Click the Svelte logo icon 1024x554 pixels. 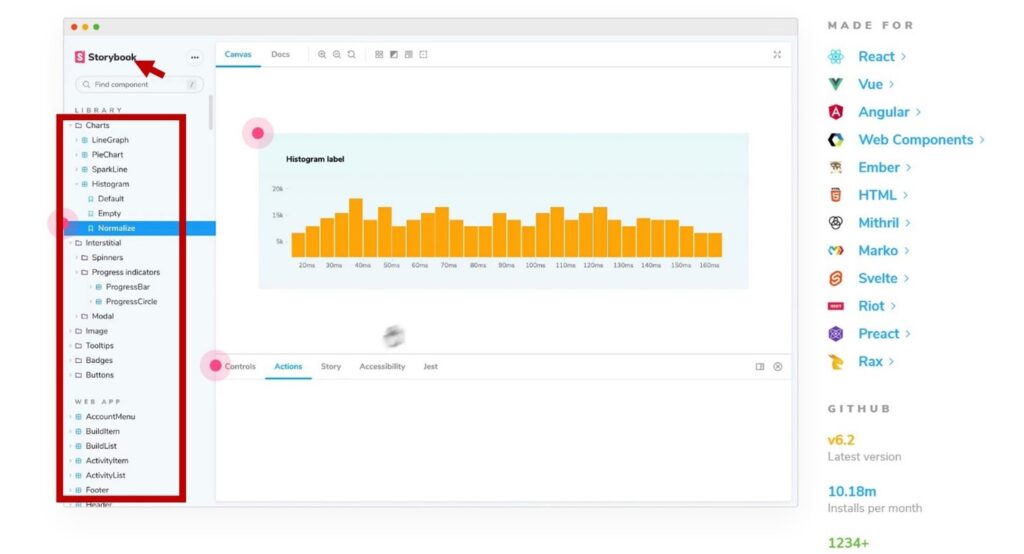pos(835,278)
